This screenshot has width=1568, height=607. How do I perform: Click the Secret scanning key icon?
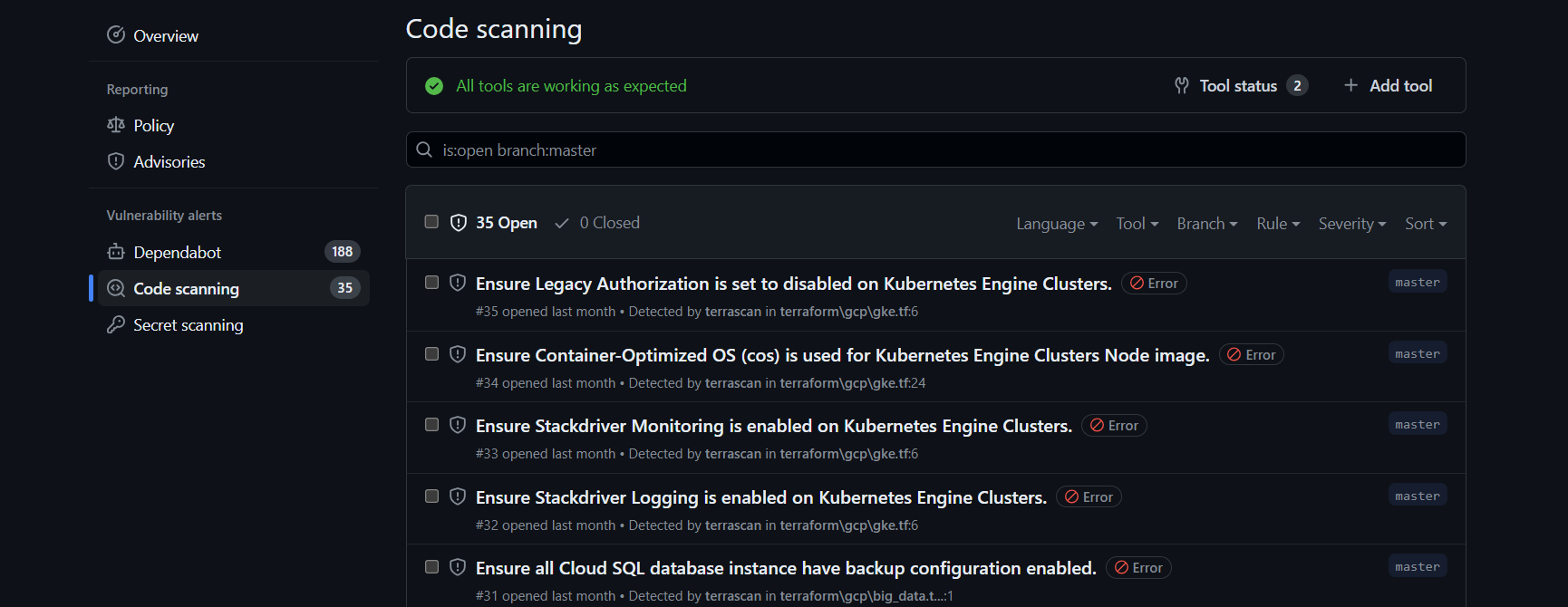(116, 324)
